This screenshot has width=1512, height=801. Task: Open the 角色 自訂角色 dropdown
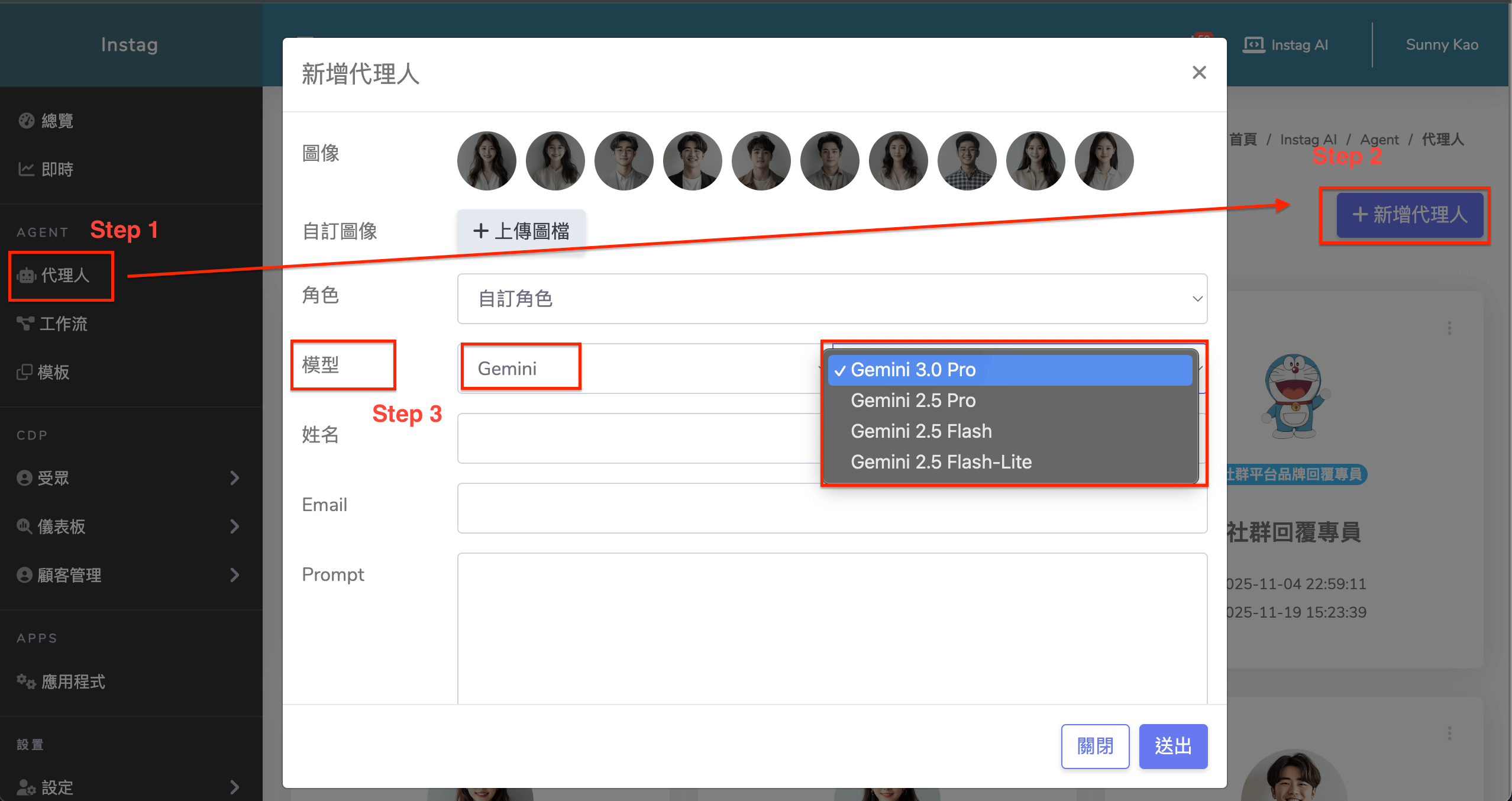(x=832, y=299)
